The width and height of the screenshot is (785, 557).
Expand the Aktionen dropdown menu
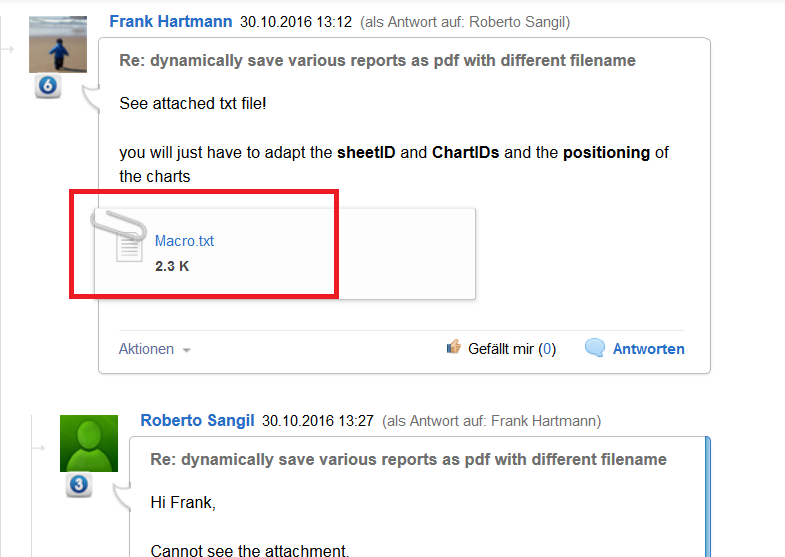coord(155,349)
